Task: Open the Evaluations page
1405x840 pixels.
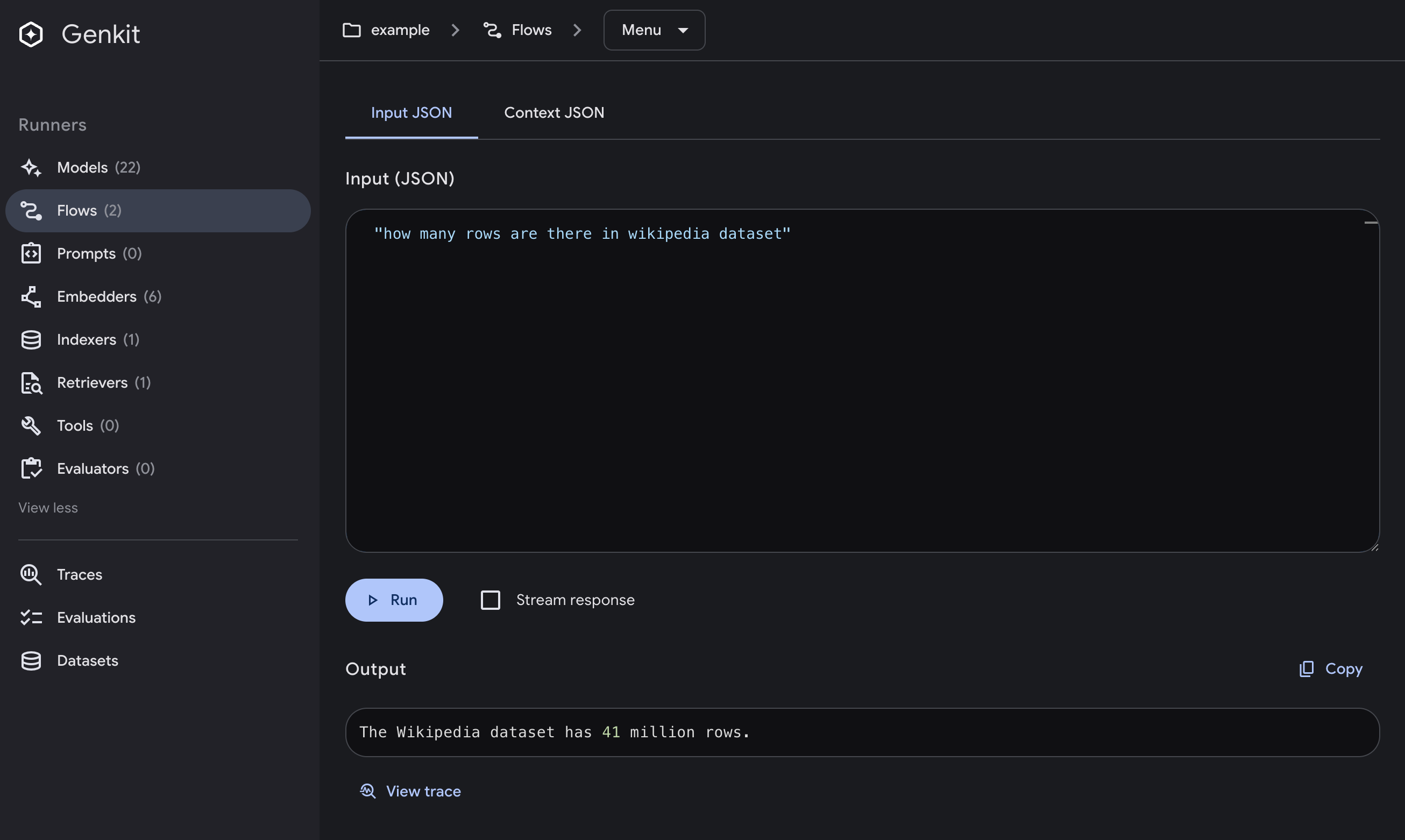Action: pyautogui.click(x=158, y=617)
